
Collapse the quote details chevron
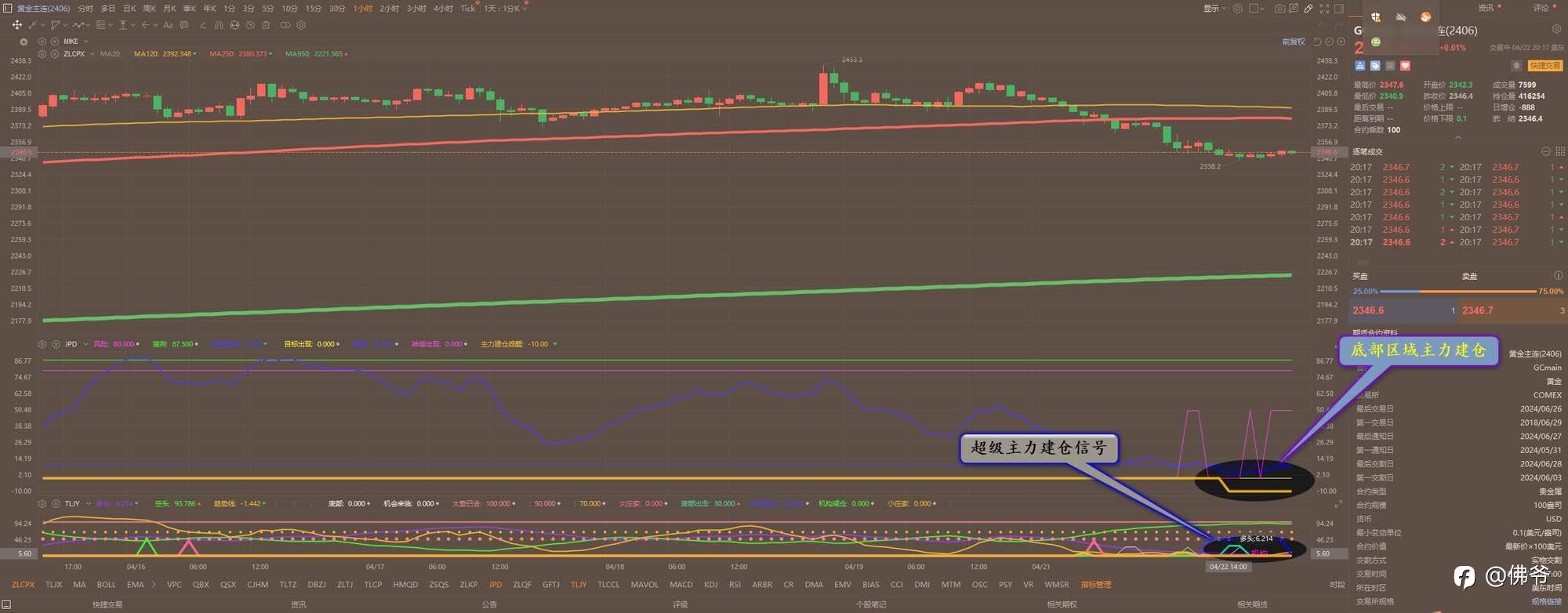(x=1458, y=138)
